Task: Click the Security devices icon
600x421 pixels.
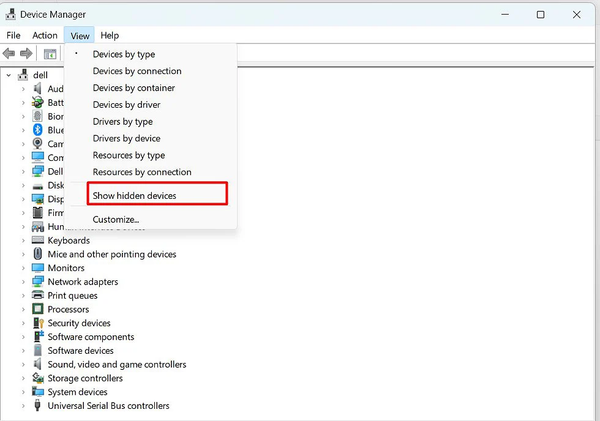Action: pyautogui.click(x=37, y=323)
